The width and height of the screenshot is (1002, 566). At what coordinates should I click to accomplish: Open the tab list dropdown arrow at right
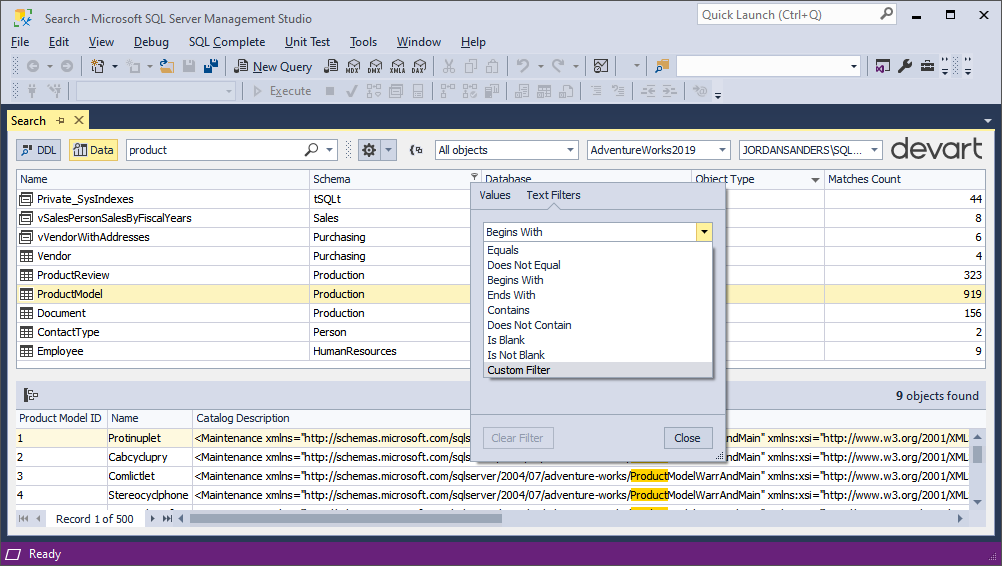[988, 121]
